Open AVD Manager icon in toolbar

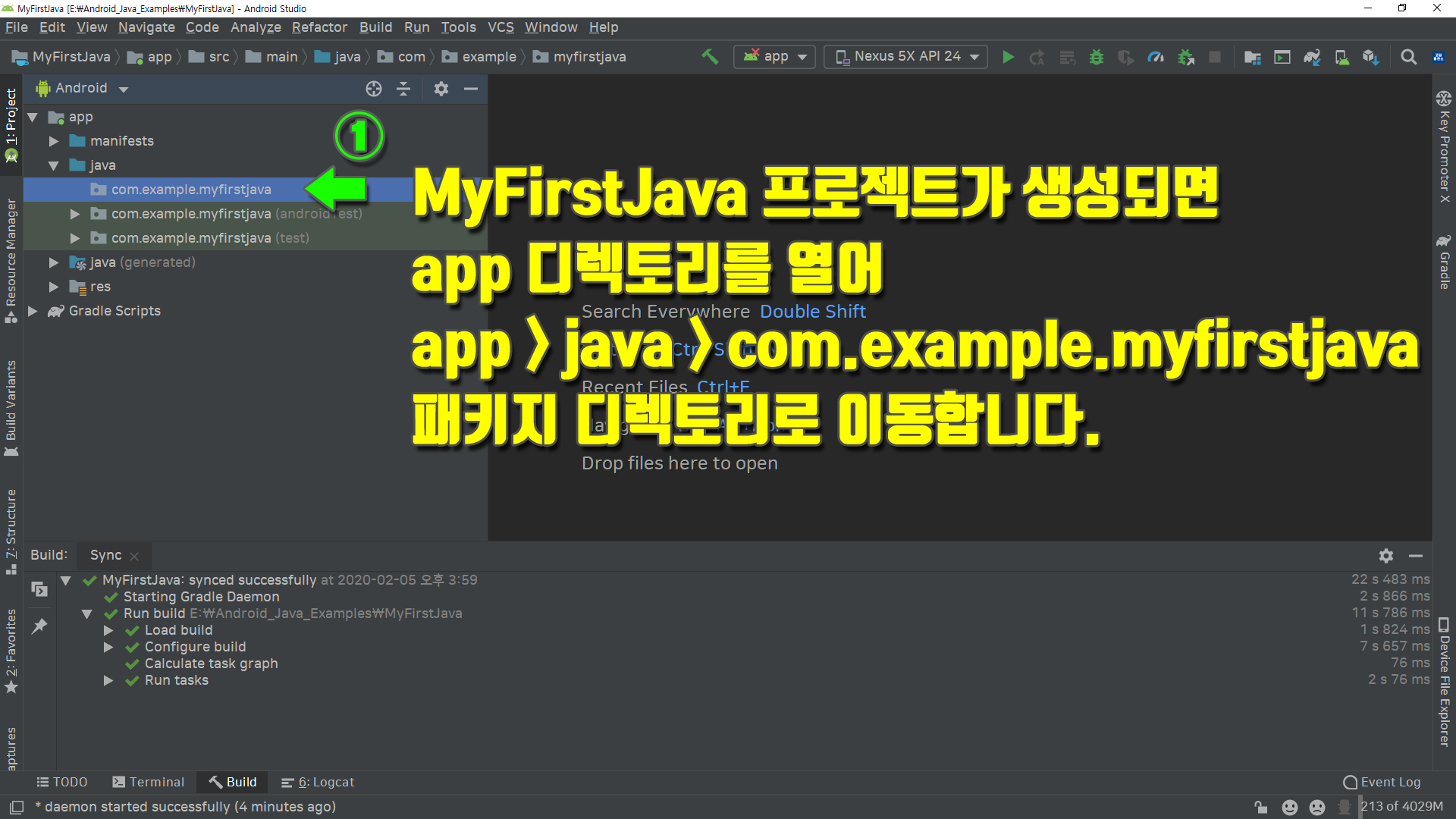coord(1341,57)
